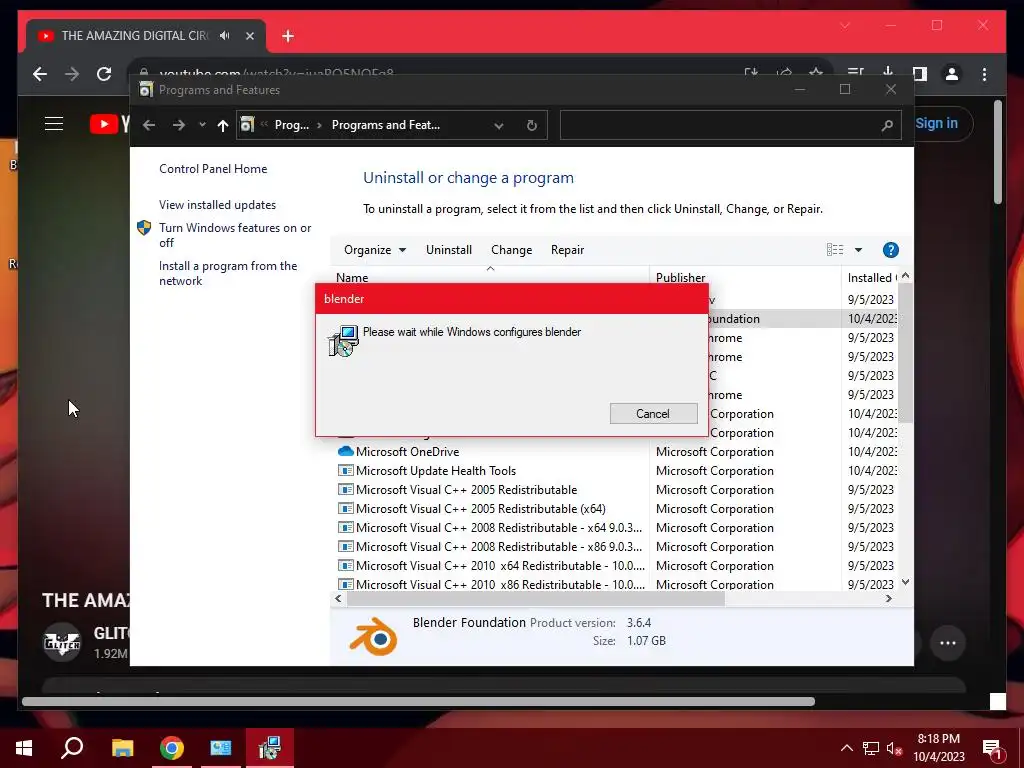This screenshot has height=768, width=1024.
Task: Show hidden system tray icons
Action: tap(846, 748)
